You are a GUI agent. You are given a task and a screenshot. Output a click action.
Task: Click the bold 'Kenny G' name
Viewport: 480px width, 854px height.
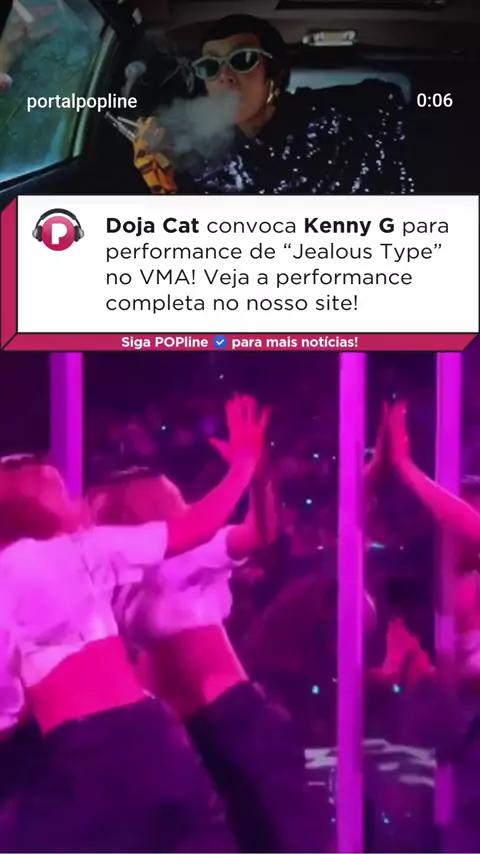pos(349,225)
